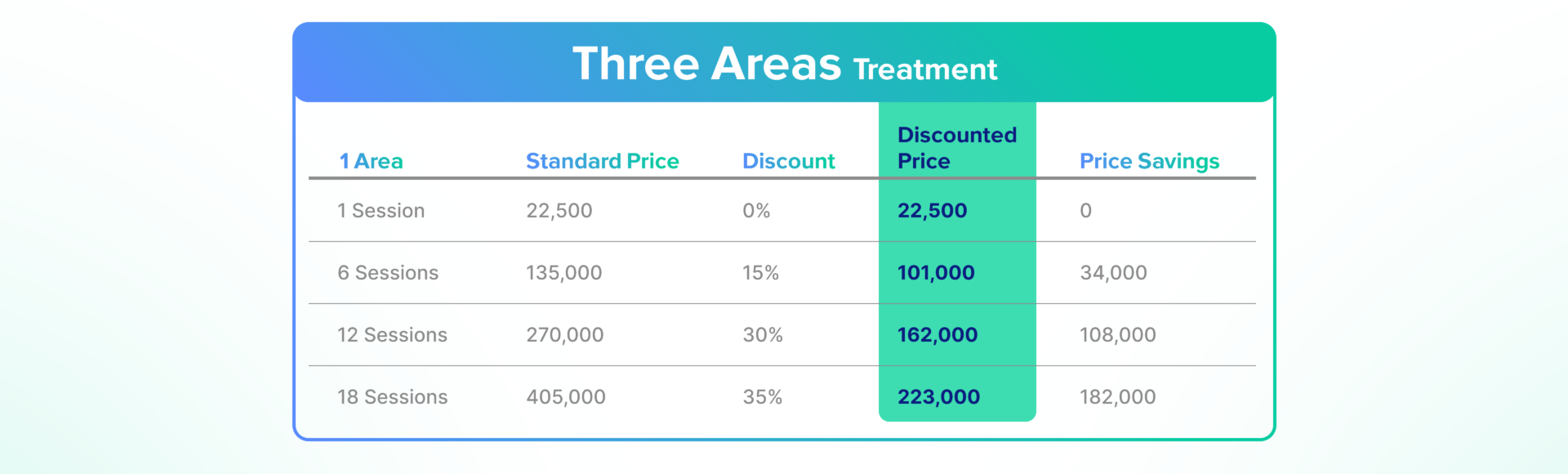The height and width of the screenshot is (474, 1568).
Task: Click the 405,000 standard price cell
Action: 565,397
